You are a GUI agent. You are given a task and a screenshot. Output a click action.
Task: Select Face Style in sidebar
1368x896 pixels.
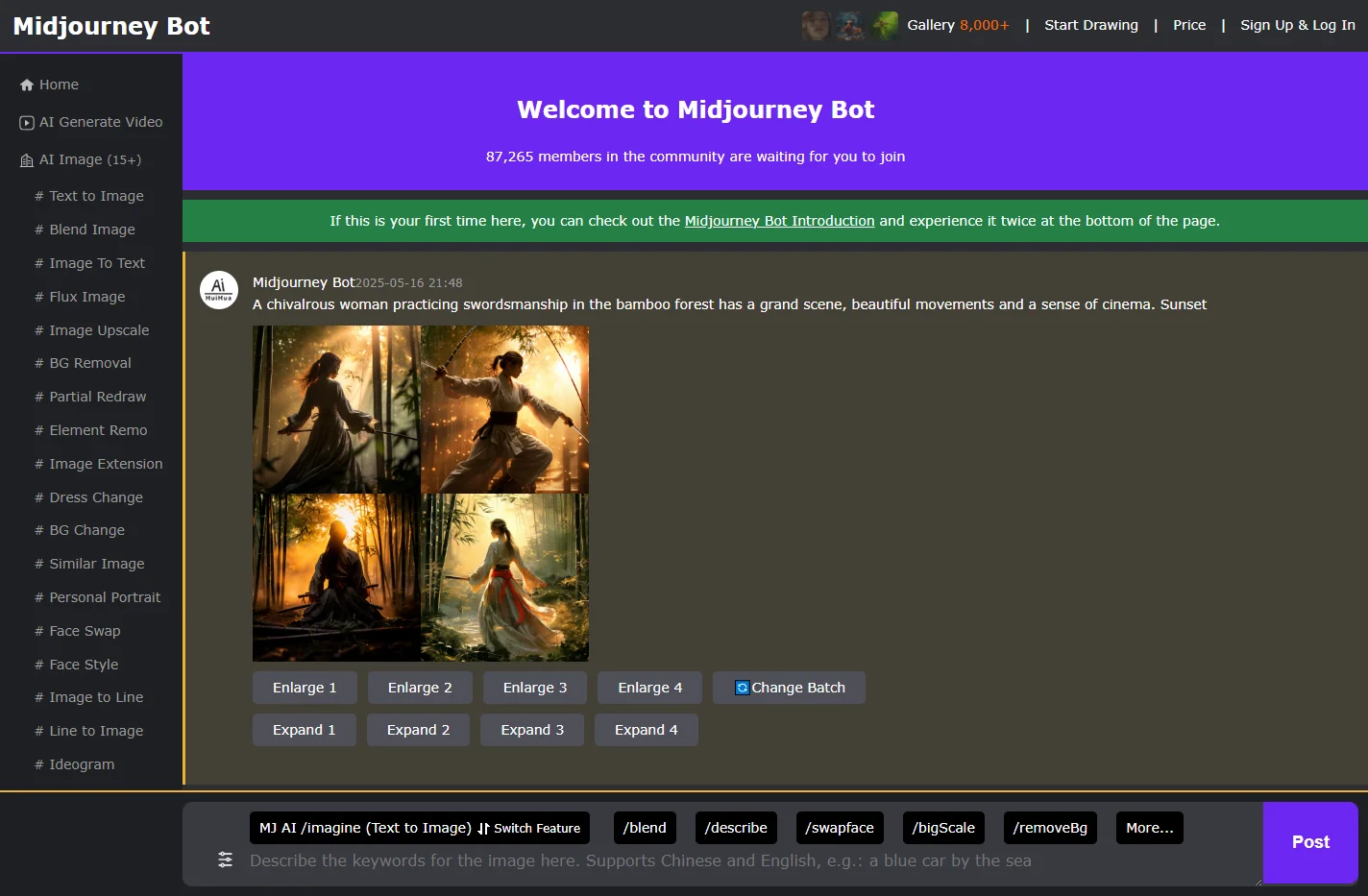(77, 665)
